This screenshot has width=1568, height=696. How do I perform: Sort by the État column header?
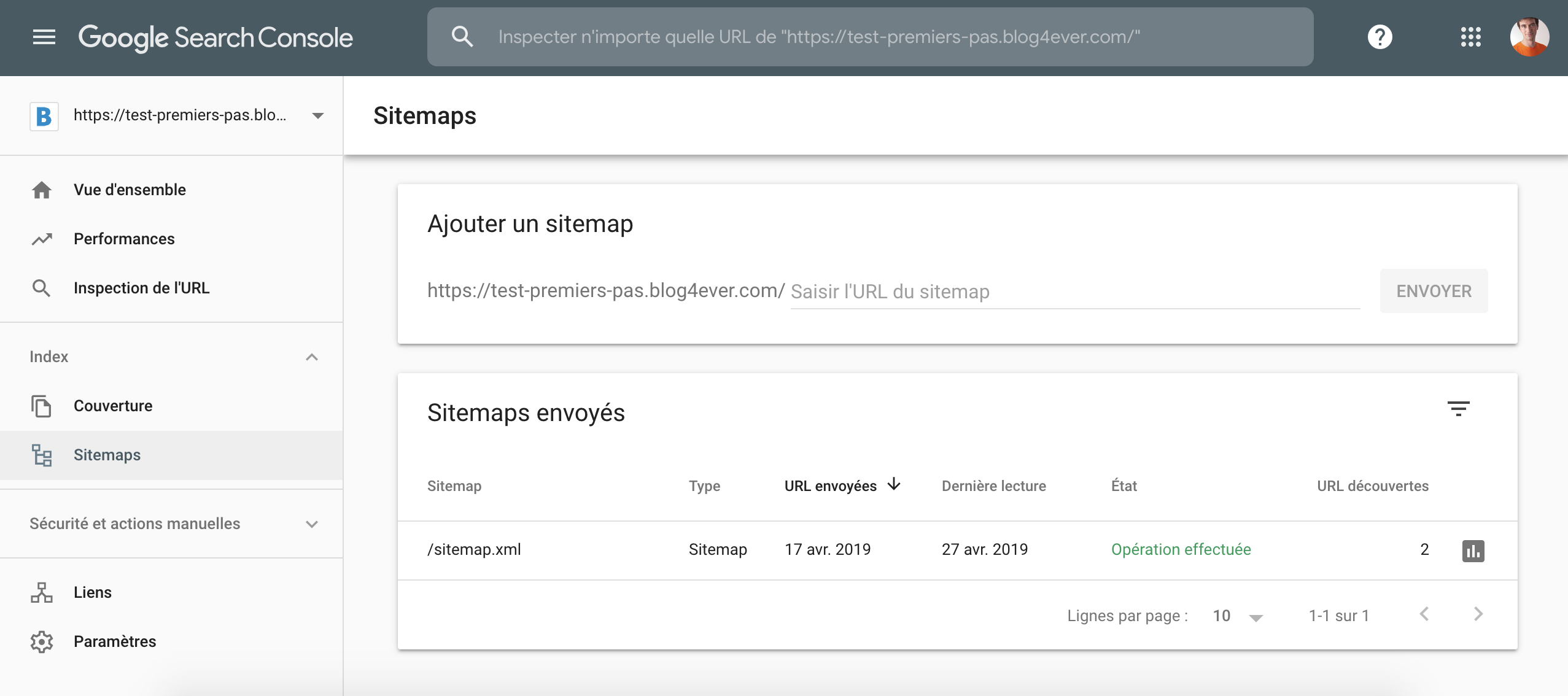[x=1124, y=486]
